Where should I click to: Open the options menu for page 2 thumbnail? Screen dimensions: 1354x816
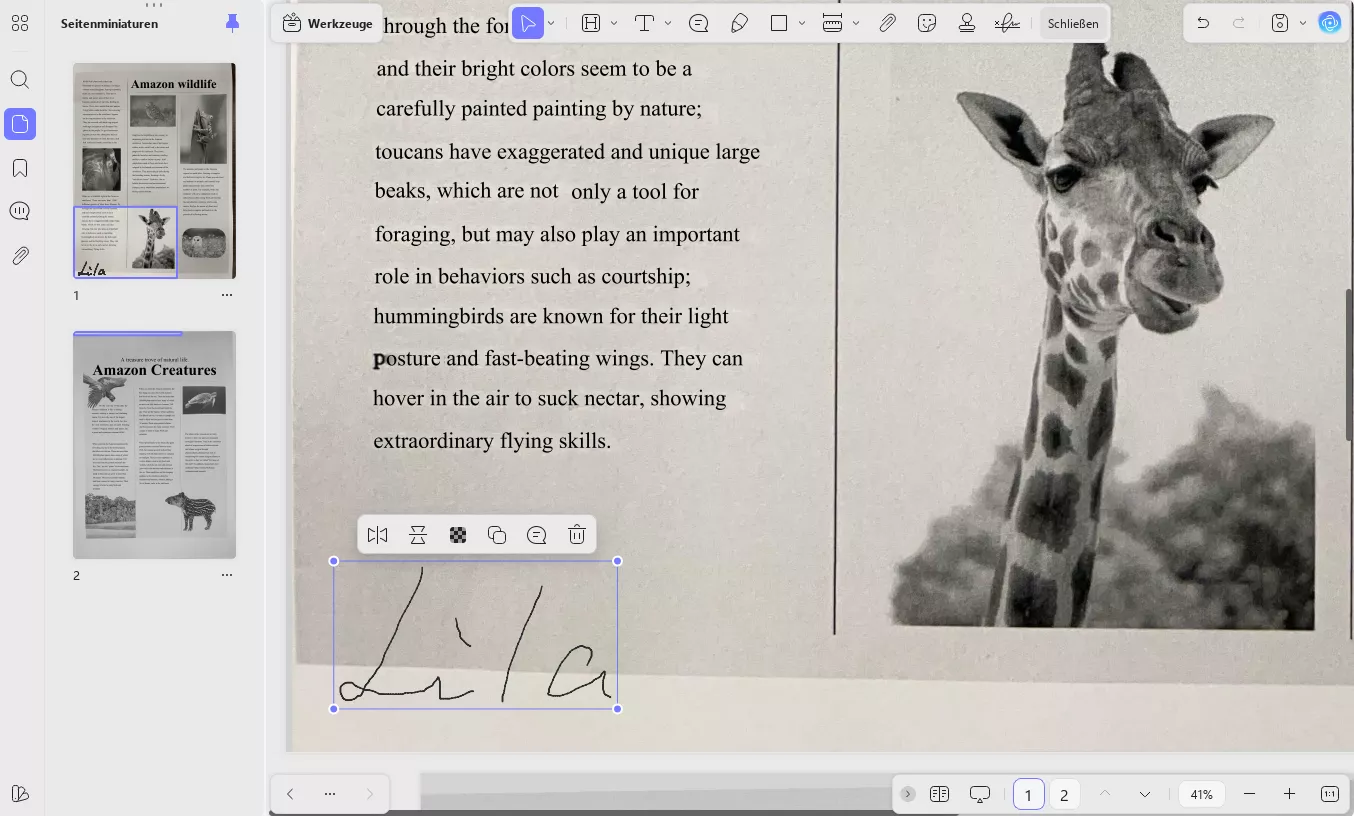pyautogui.click(x=227, y=575)
